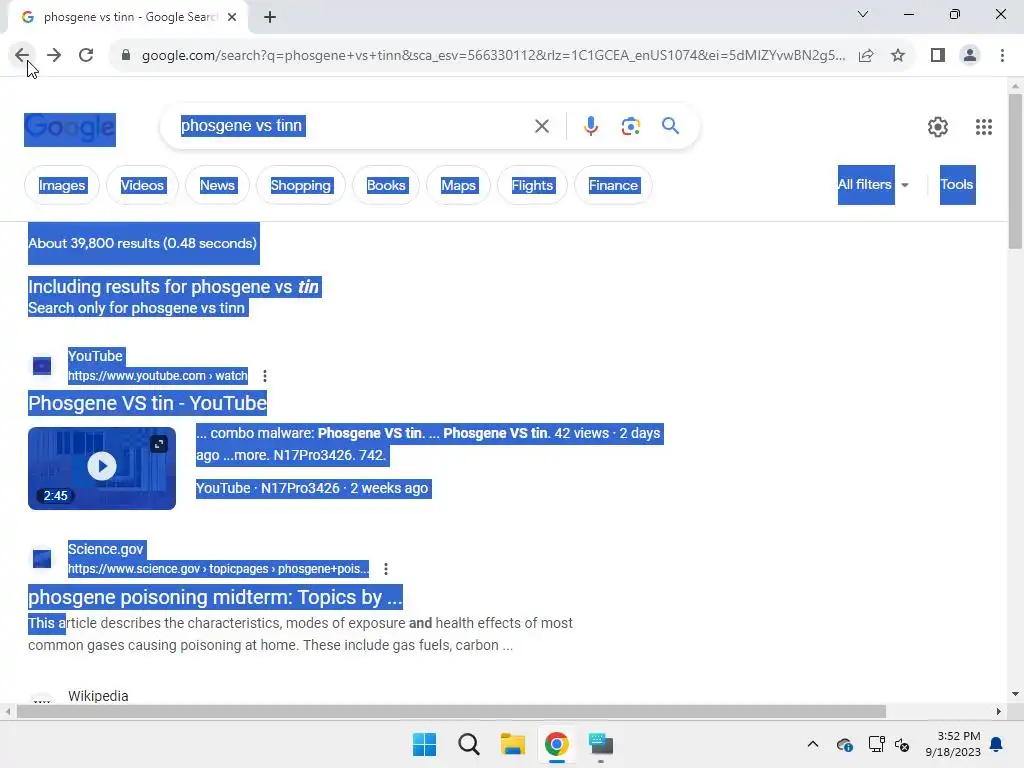Open tab search chevron
This screenshot has width=1024, height=768.
[863, 14]
